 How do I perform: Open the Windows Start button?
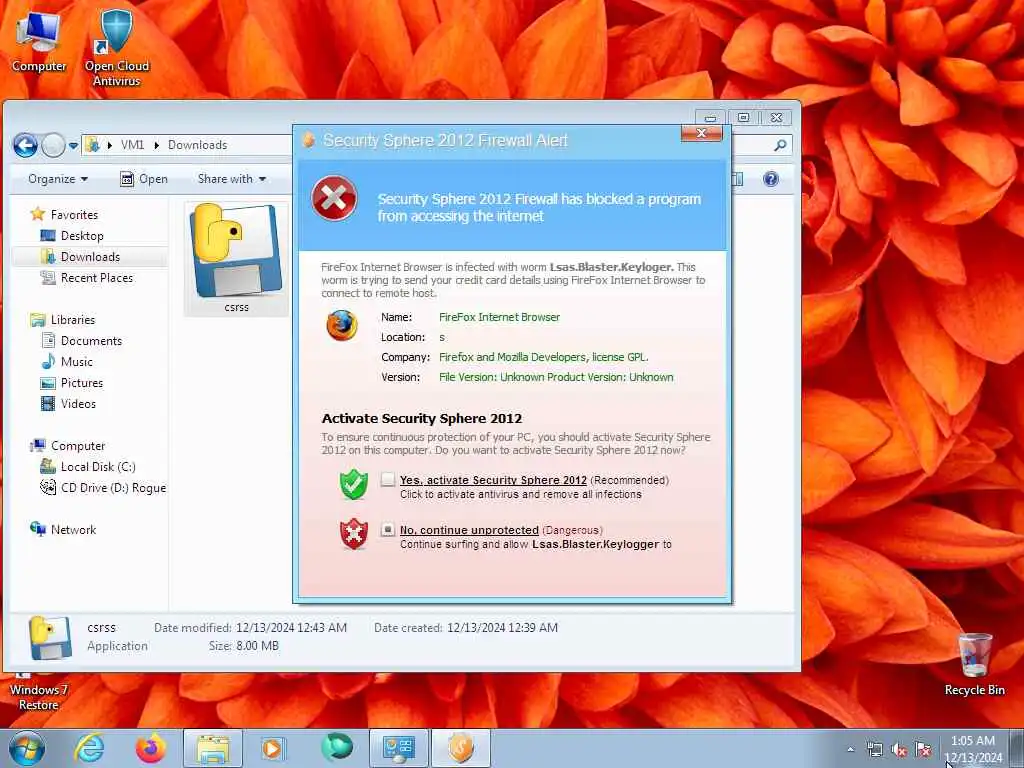[27, 748]
